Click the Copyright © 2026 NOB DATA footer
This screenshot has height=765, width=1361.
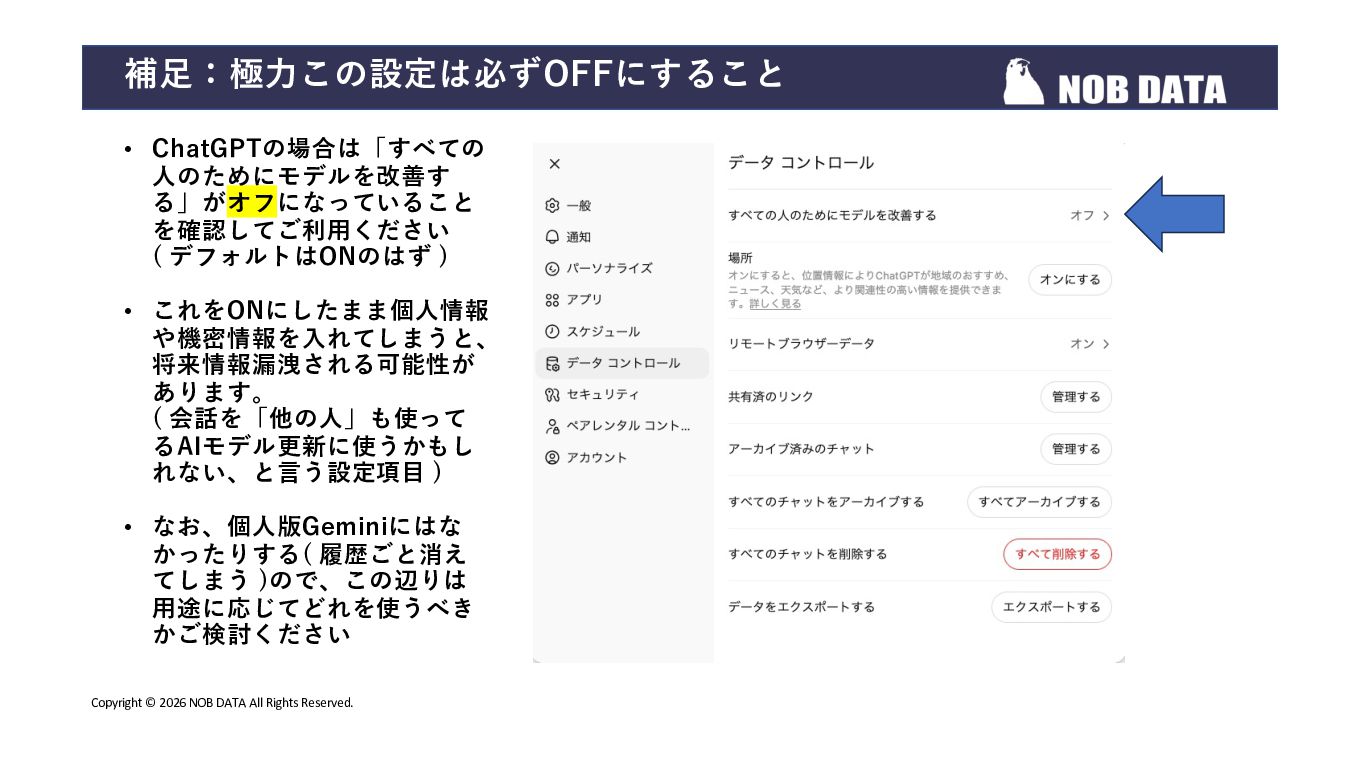click(x=222, y=703)
